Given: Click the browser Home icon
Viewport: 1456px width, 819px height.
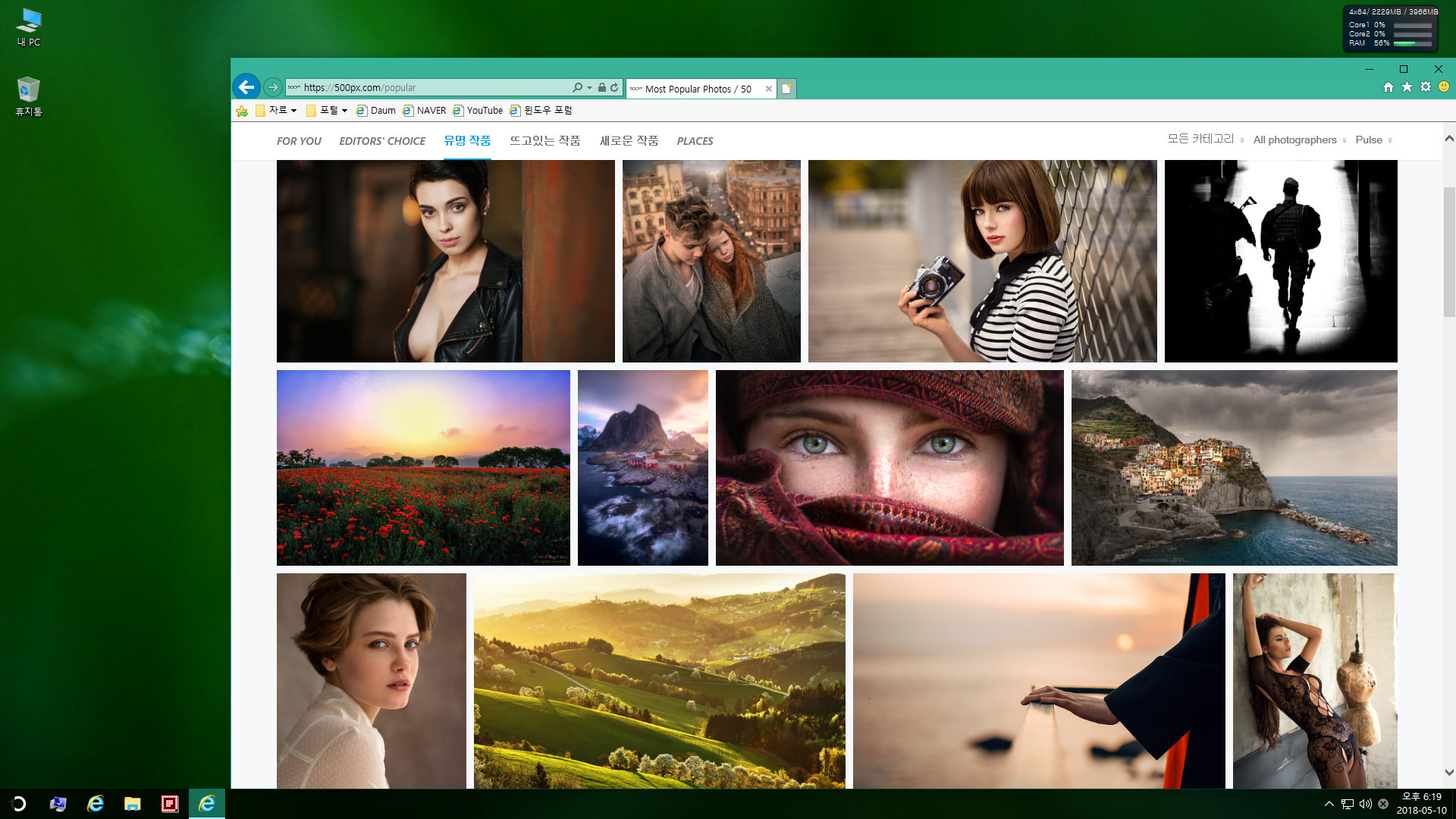Looking at the screenshot, I should 1388,87.
